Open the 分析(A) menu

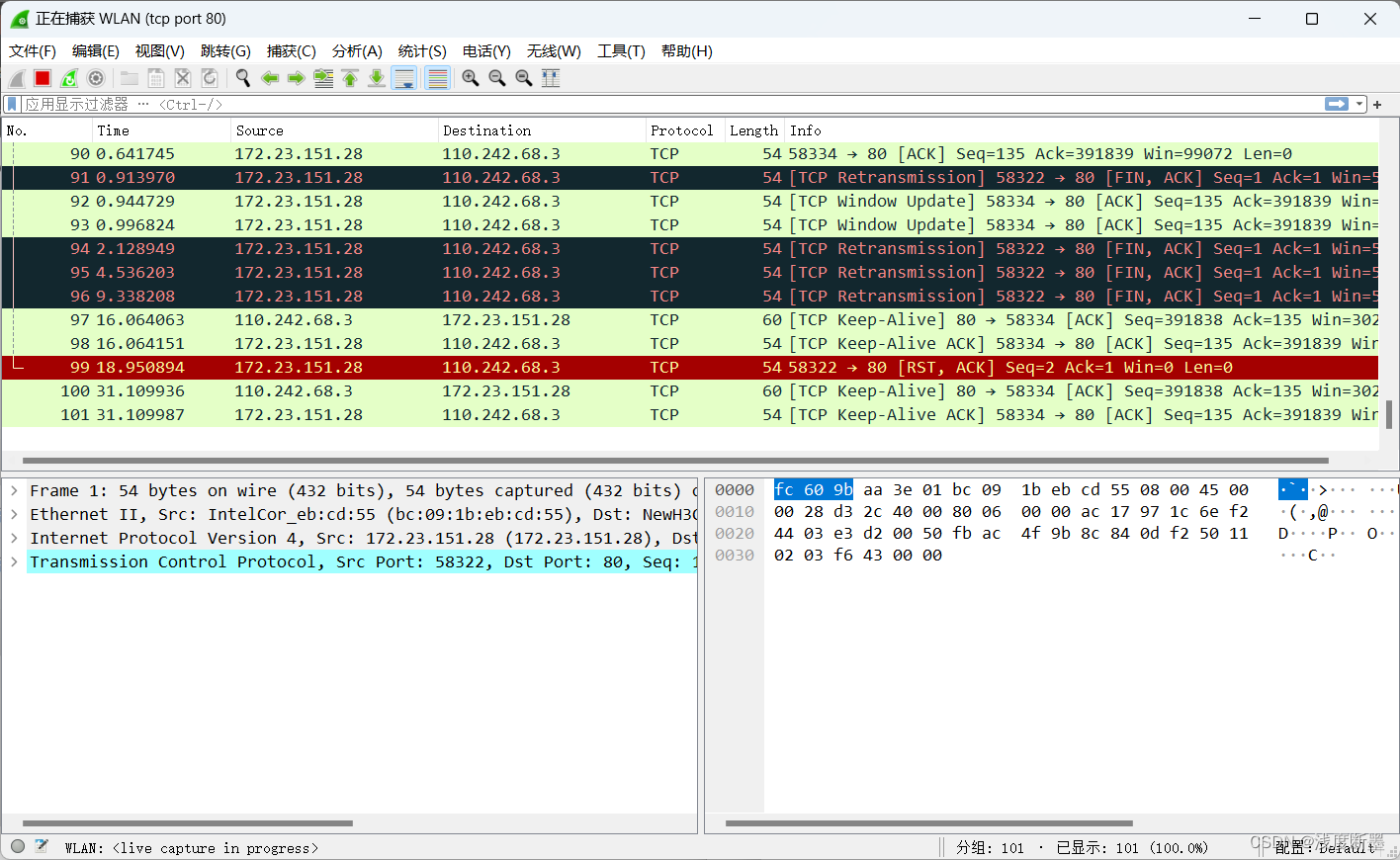[x=357, y=51]
